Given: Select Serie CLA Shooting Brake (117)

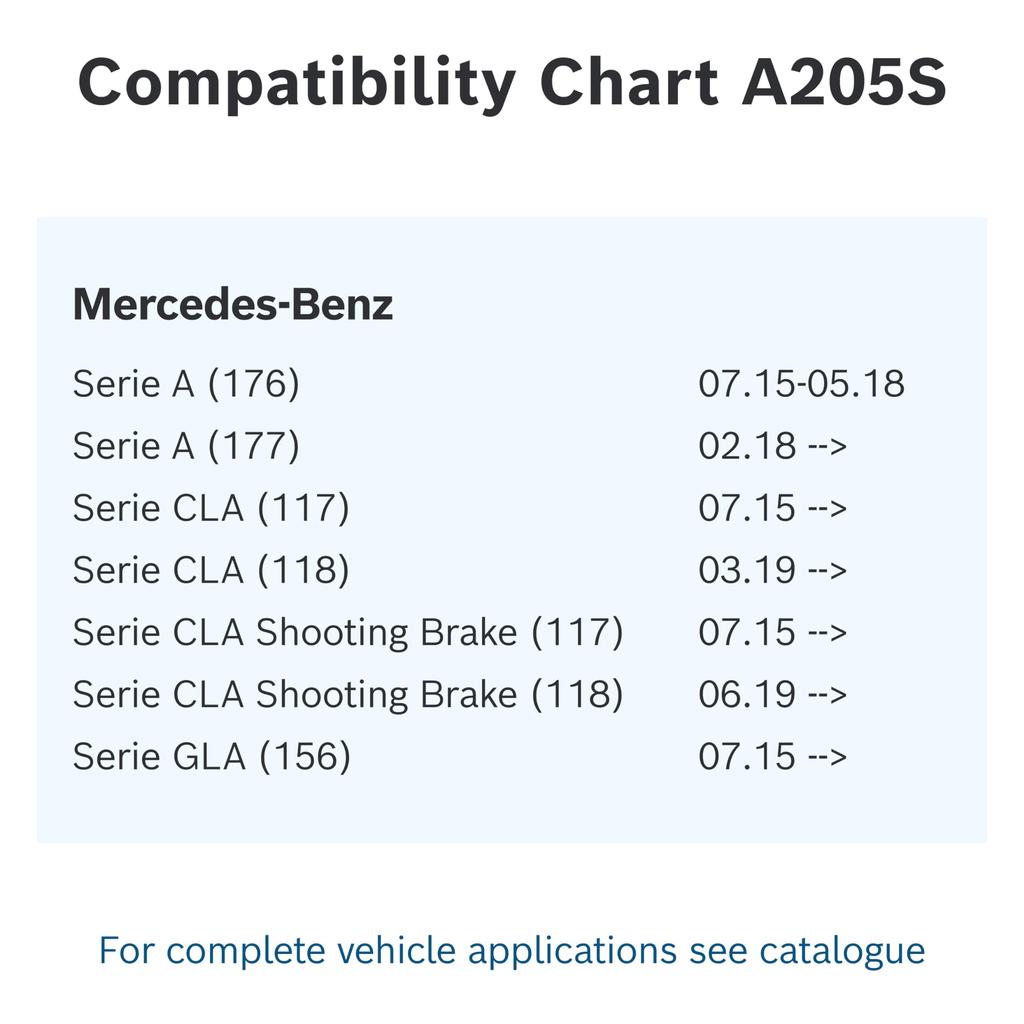Looking at the screenshot, I should (x=348, y=632).
